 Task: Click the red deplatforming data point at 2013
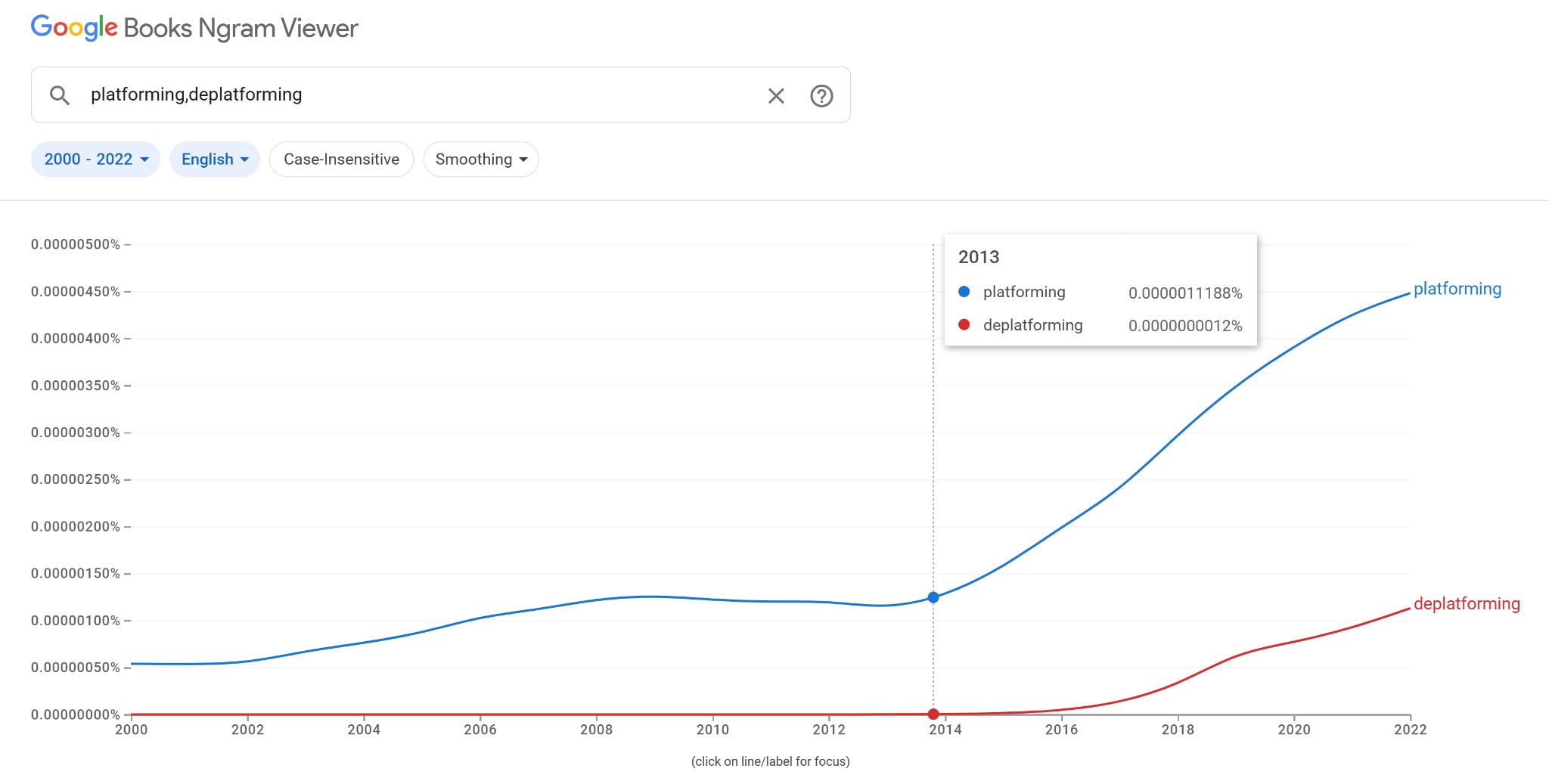pos(933,714)
